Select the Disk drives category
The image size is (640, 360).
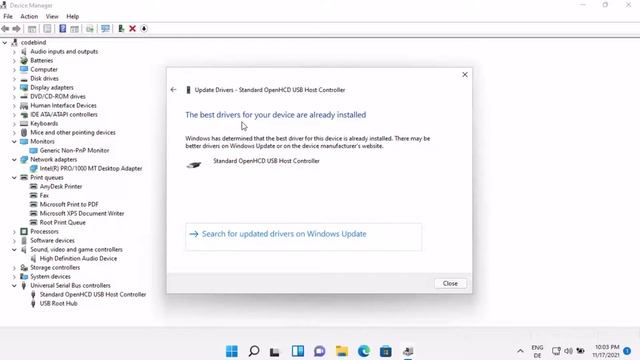tap(44, 78)
